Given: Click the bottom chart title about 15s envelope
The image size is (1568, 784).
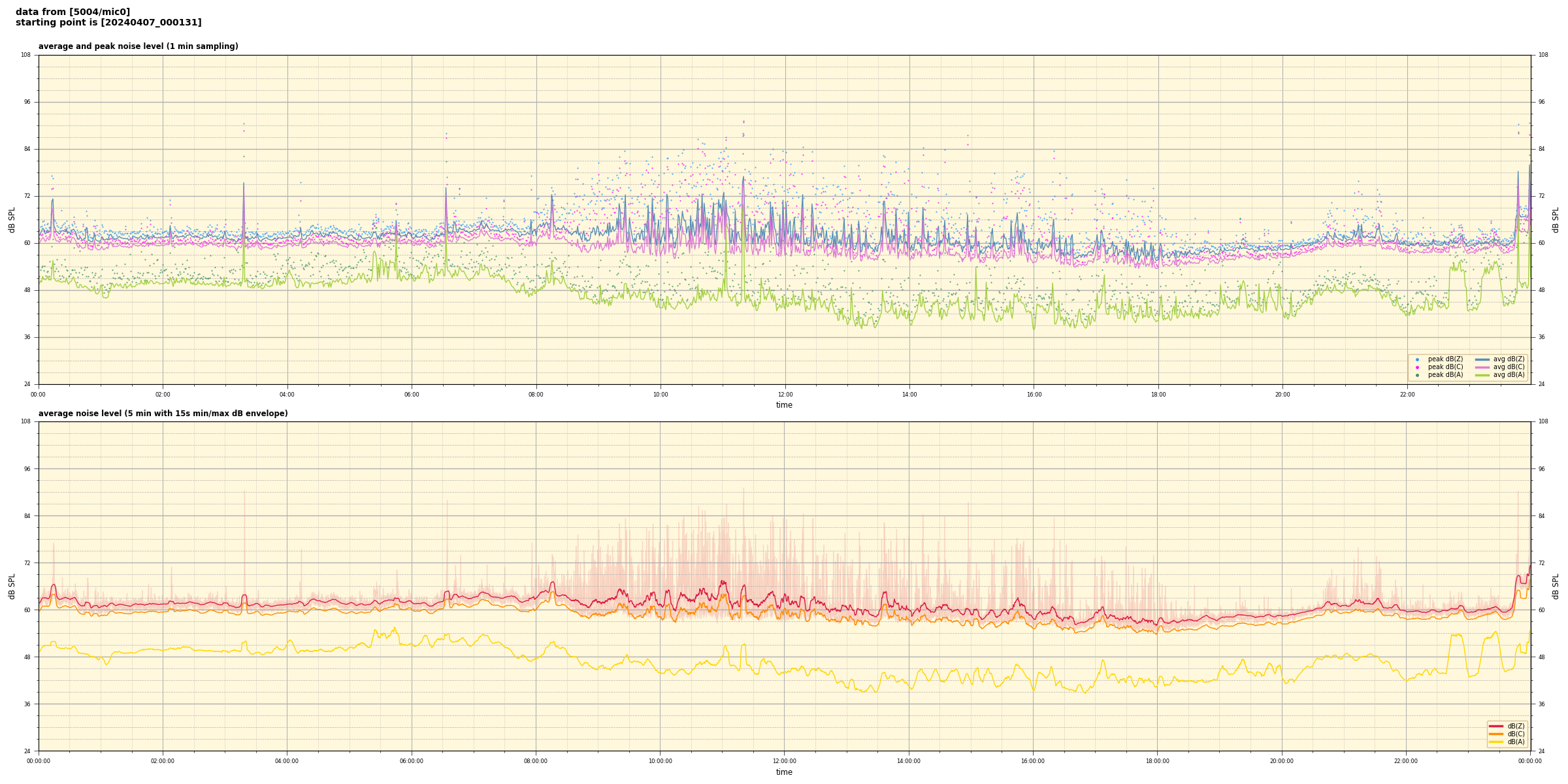Looking at the screenshot, I should [x=163, y=414].
